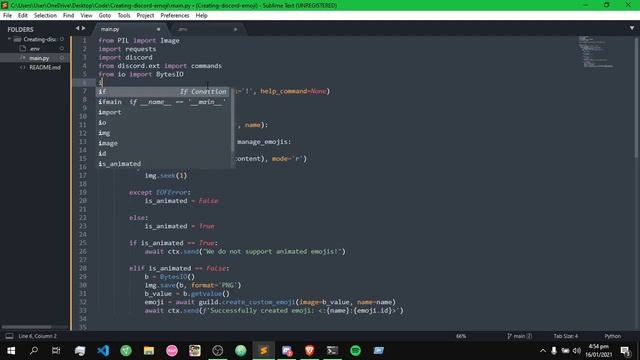This screenshot has height=360, width=640.
Task: Open Visual Studio Code from the taskbar
Action: [x=103, y=351]
